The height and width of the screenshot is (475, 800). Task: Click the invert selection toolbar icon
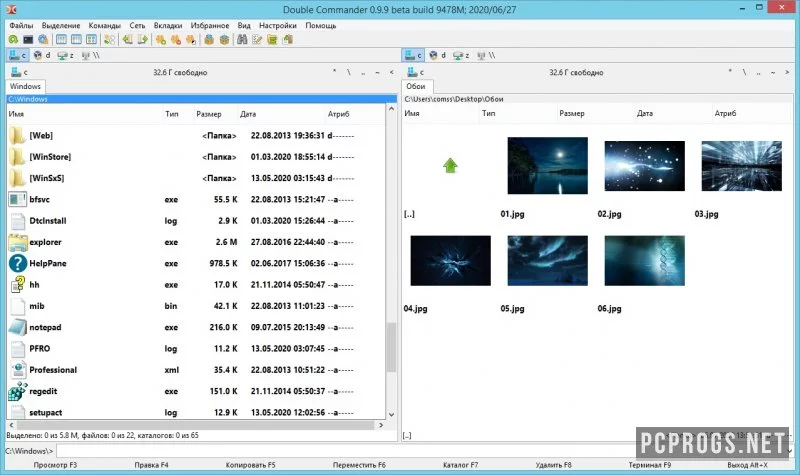(x=191, y=39)
